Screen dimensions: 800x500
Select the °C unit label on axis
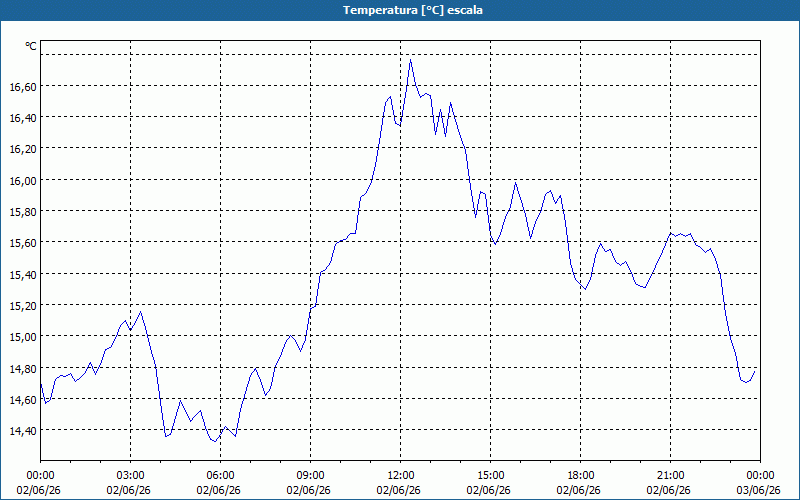click(31, 46)
